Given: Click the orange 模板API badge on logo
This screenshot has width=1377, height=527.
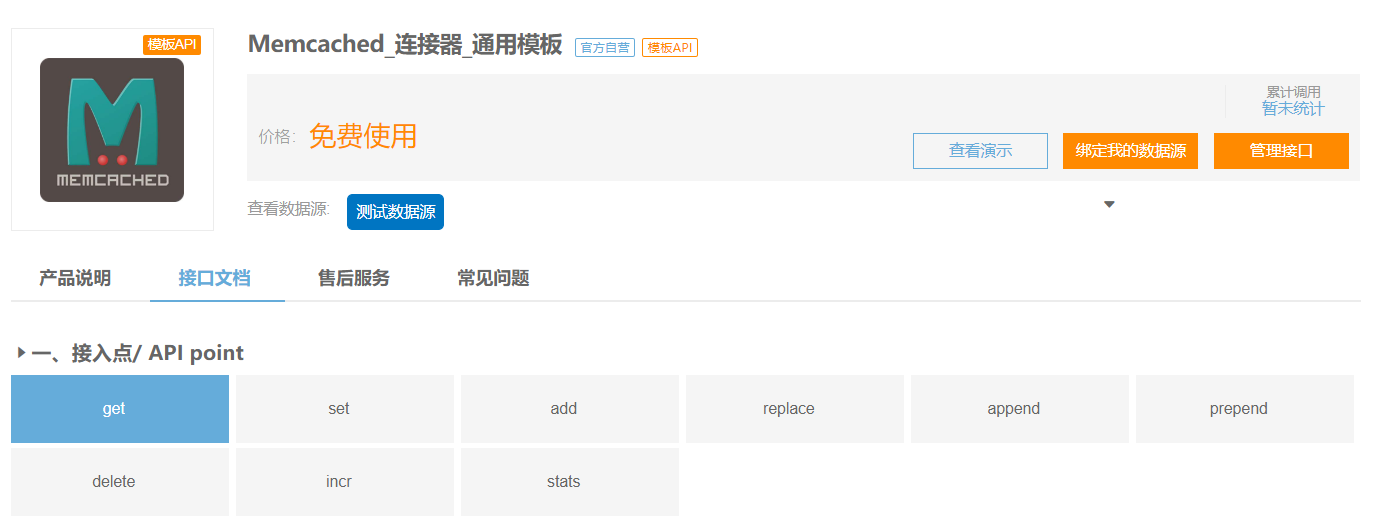Looking at the screenshot, I should pyautogui.click(x=172, y=44).
